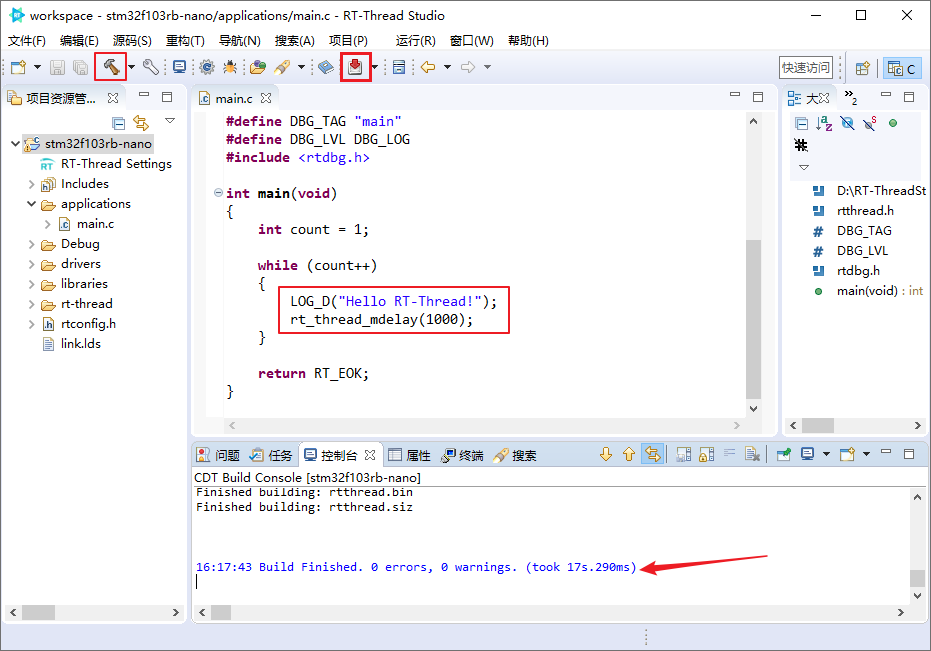This screenshot has width=931, height=651.
Task: Click the wrench build settings icon
Action: click(151, 67)
